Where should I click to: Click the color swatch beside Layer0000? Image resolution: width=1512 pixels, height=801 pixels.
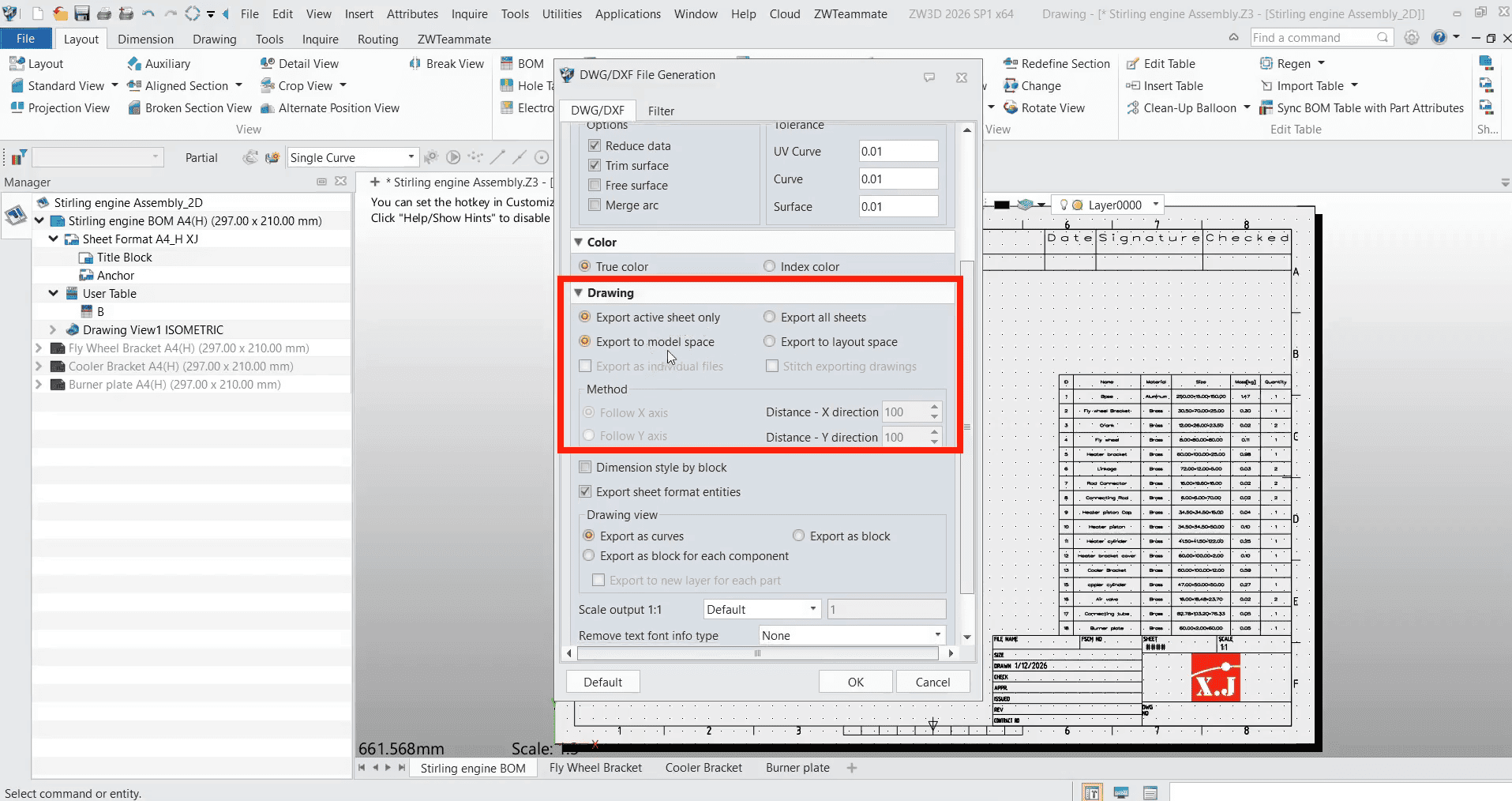pyautogui.click(x=1078, y=205)
